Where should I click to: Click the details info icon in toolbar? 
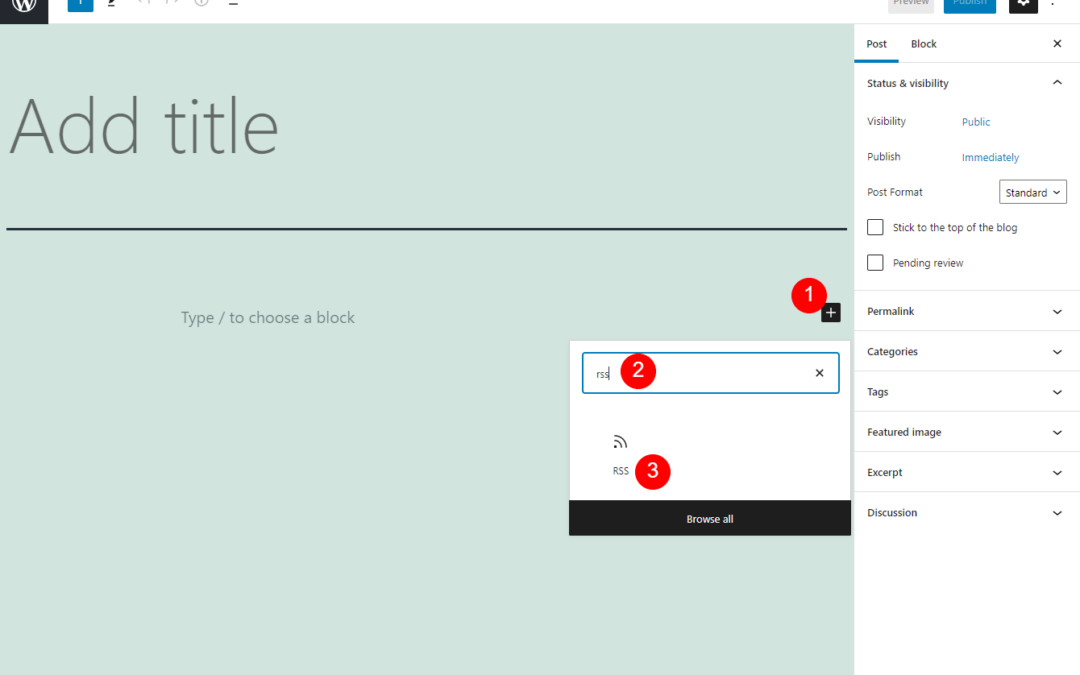point(201,4)
